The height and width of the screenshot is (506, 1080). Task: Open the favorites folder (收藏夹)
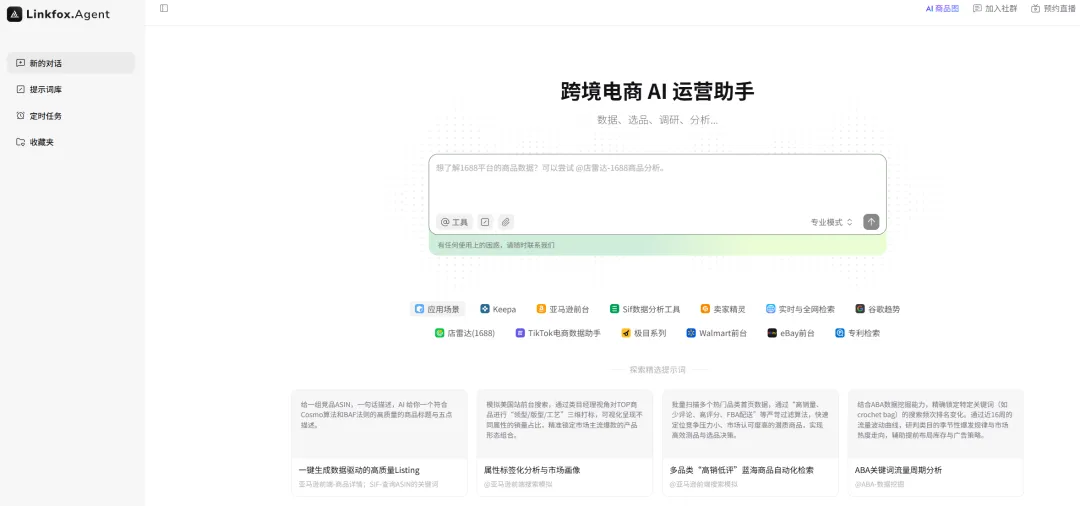pyautogui.click(x=71, y=142)
